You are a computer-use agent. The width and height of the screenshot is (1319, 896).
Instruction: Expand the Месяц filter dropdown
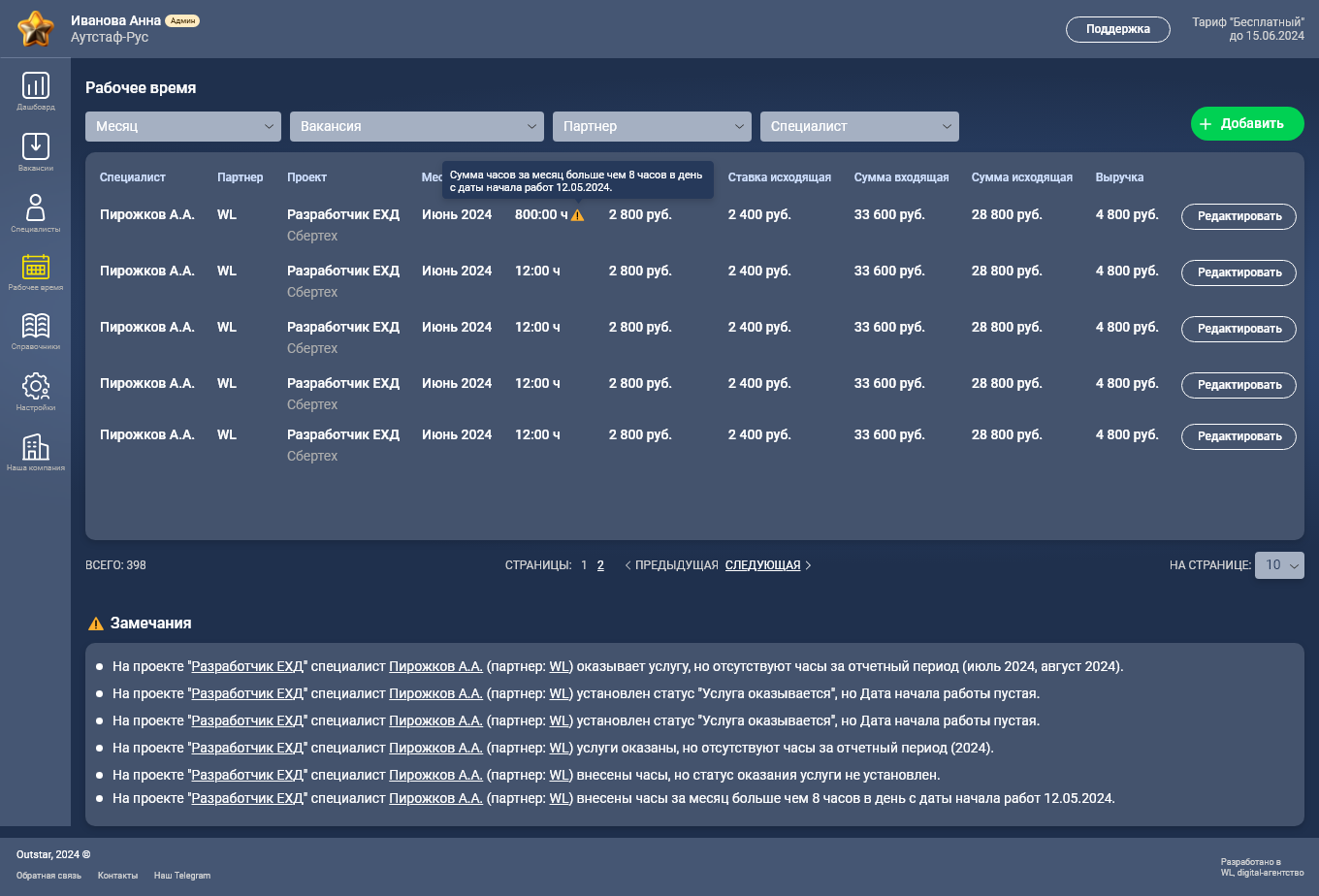click(x=182, y=126)
